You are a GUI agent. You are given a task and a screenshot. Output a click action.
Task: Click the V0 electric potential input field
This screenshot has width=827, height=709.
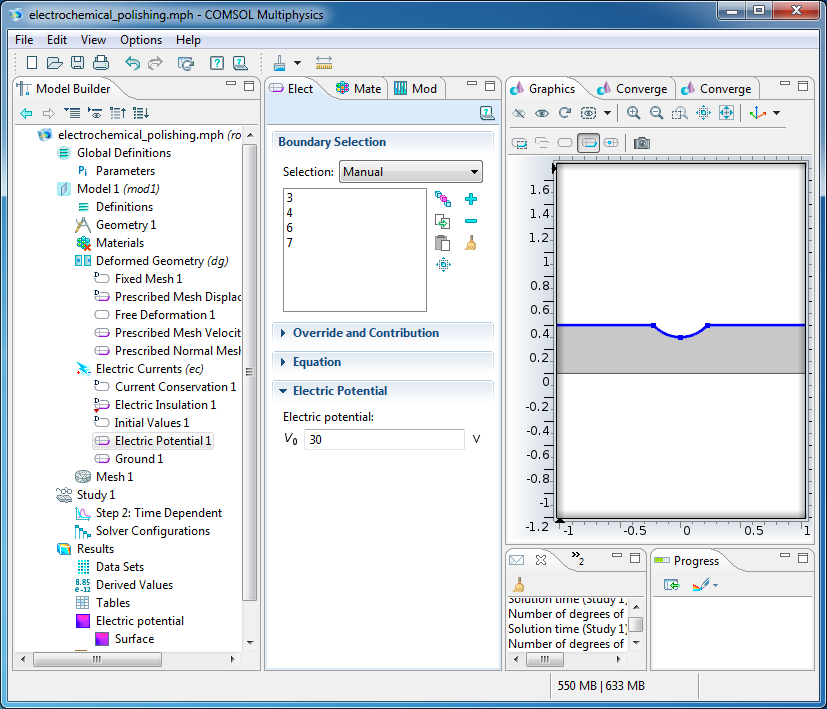coord(384,439)
